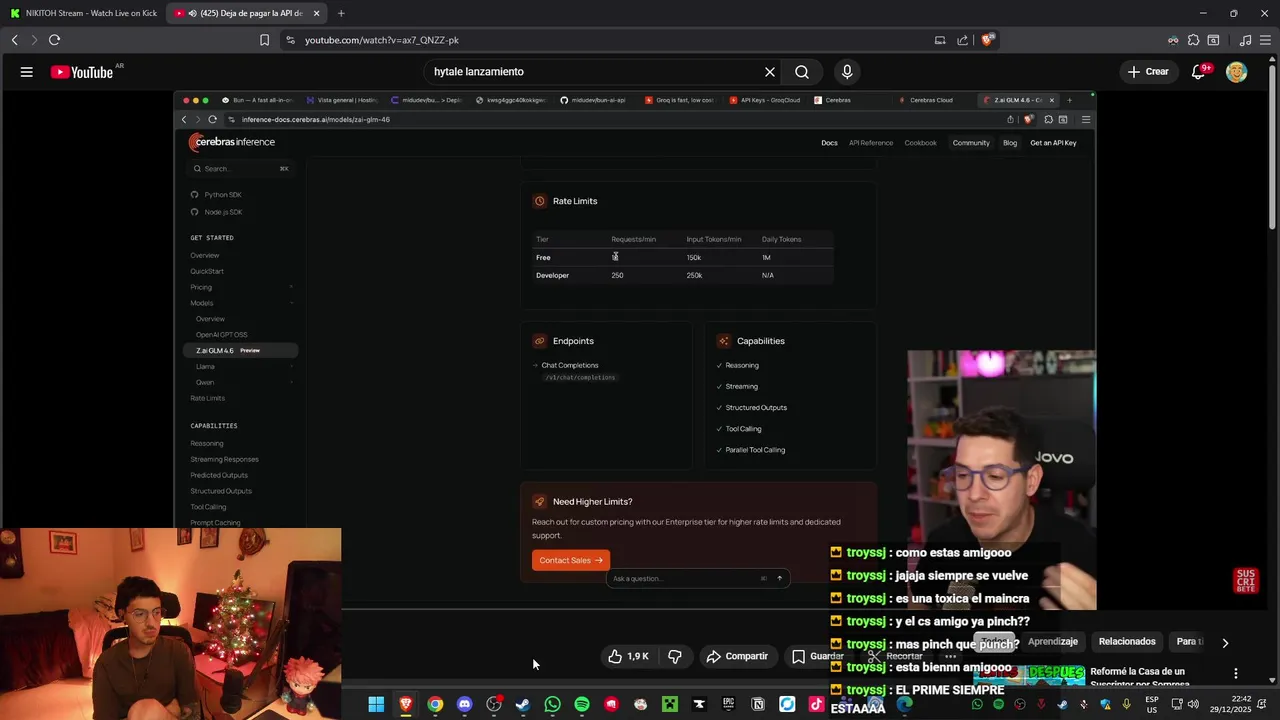Open a new browser tab
The image size is (1280, 720).
tap(341, 13)
